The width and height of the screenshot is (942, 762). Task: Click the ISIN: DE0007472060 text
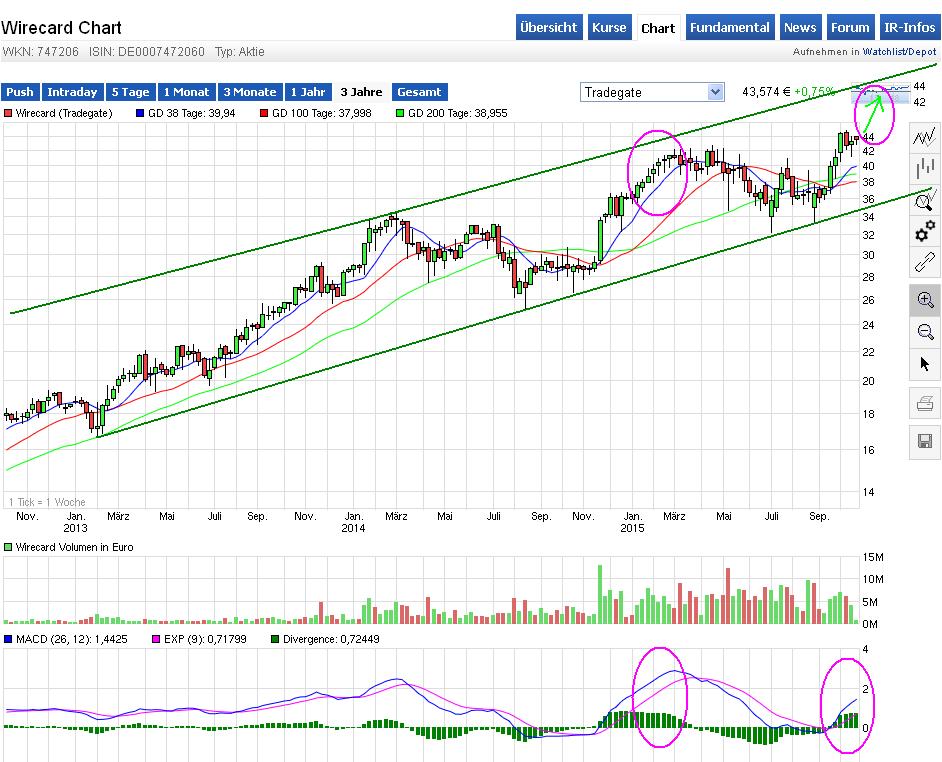147,52
